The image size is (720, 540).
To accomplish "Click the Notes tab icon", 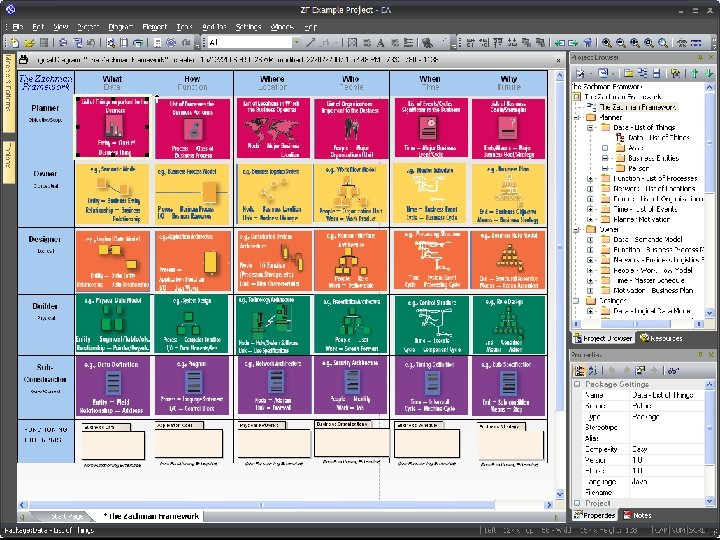I will tap(625, 515).
